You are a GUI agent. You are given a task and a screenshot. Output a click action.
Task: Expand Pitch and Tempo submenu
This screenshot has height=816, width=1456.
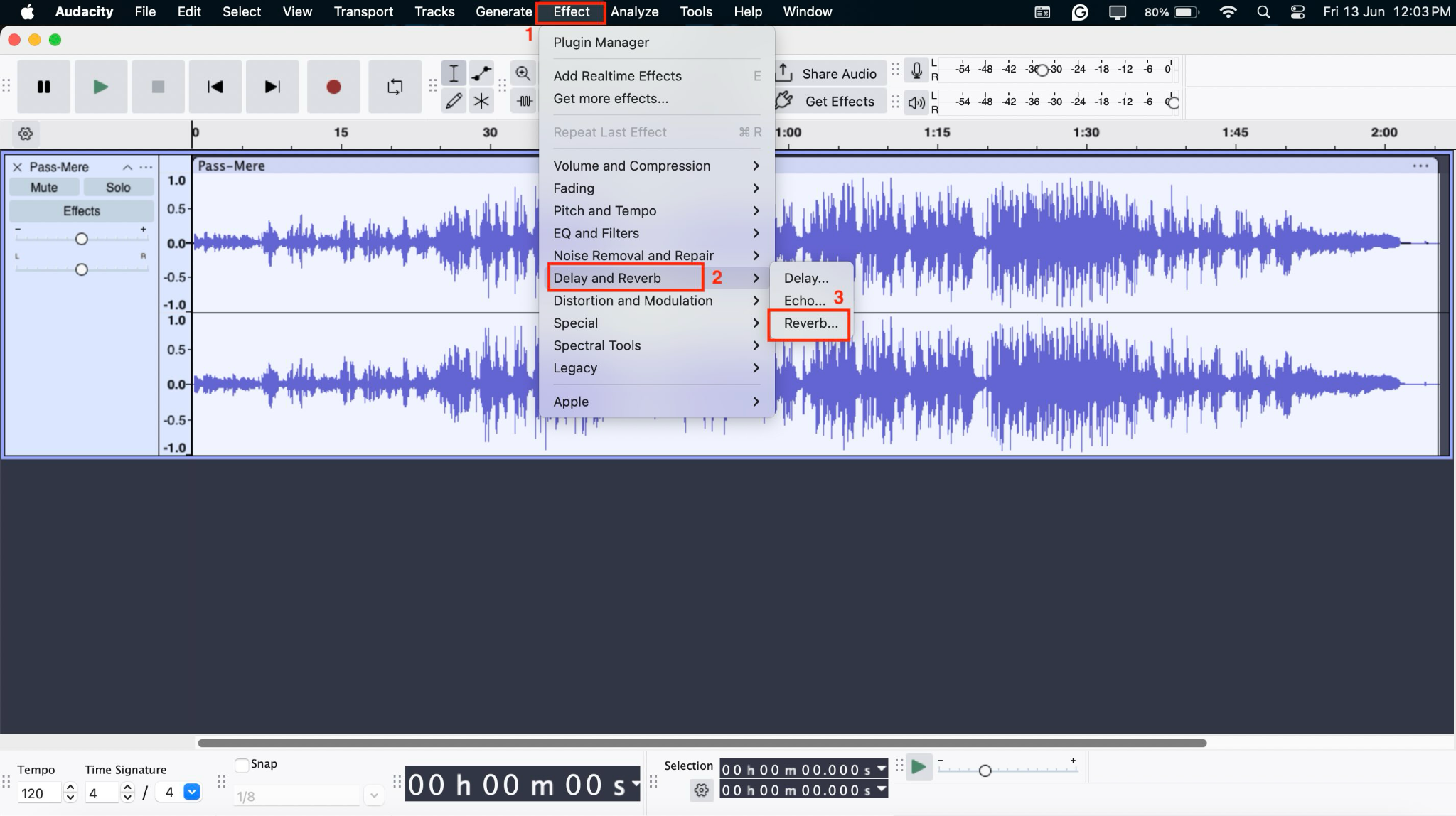point(657,210)
